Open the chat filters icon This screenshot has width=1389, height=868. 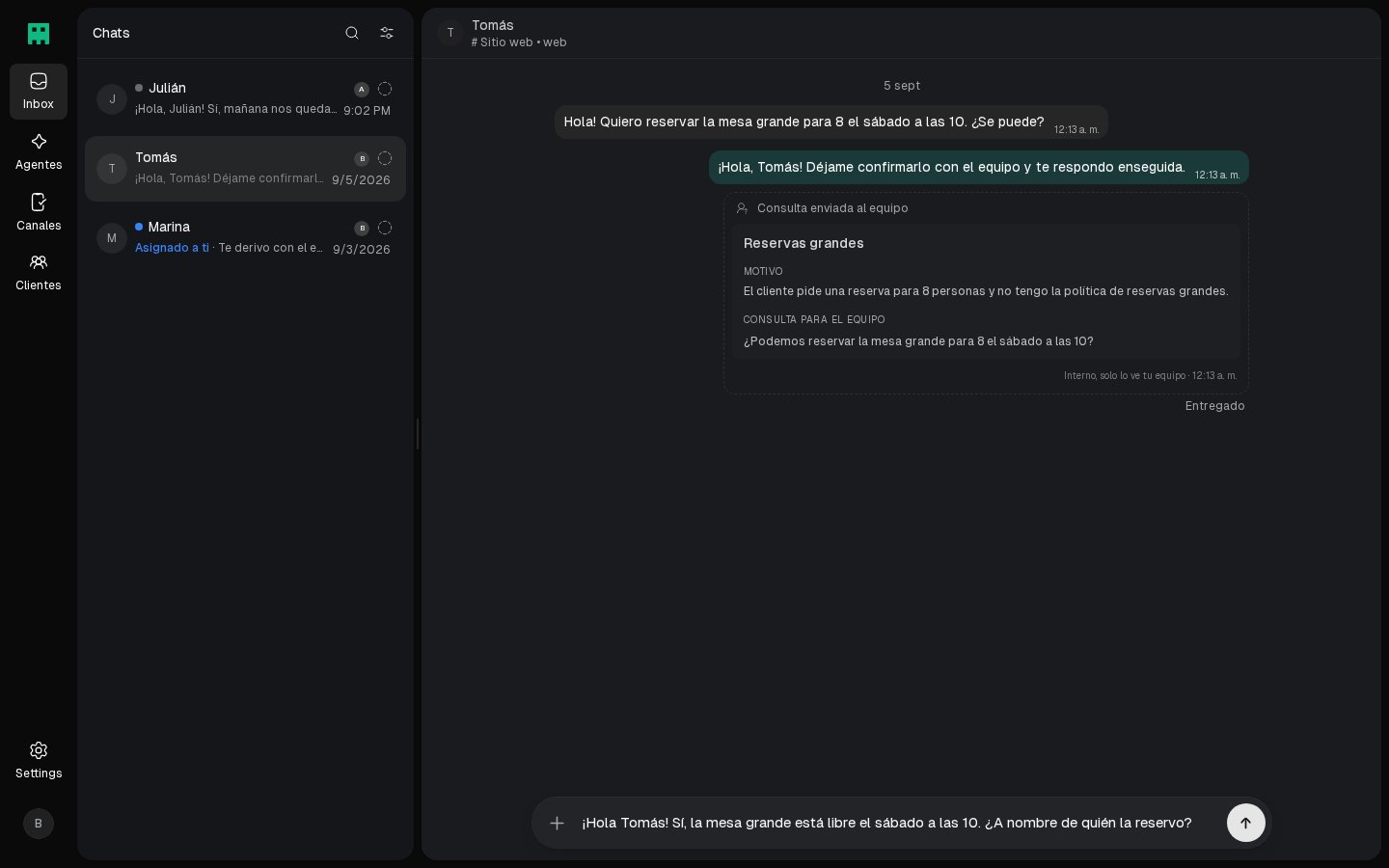387,33
